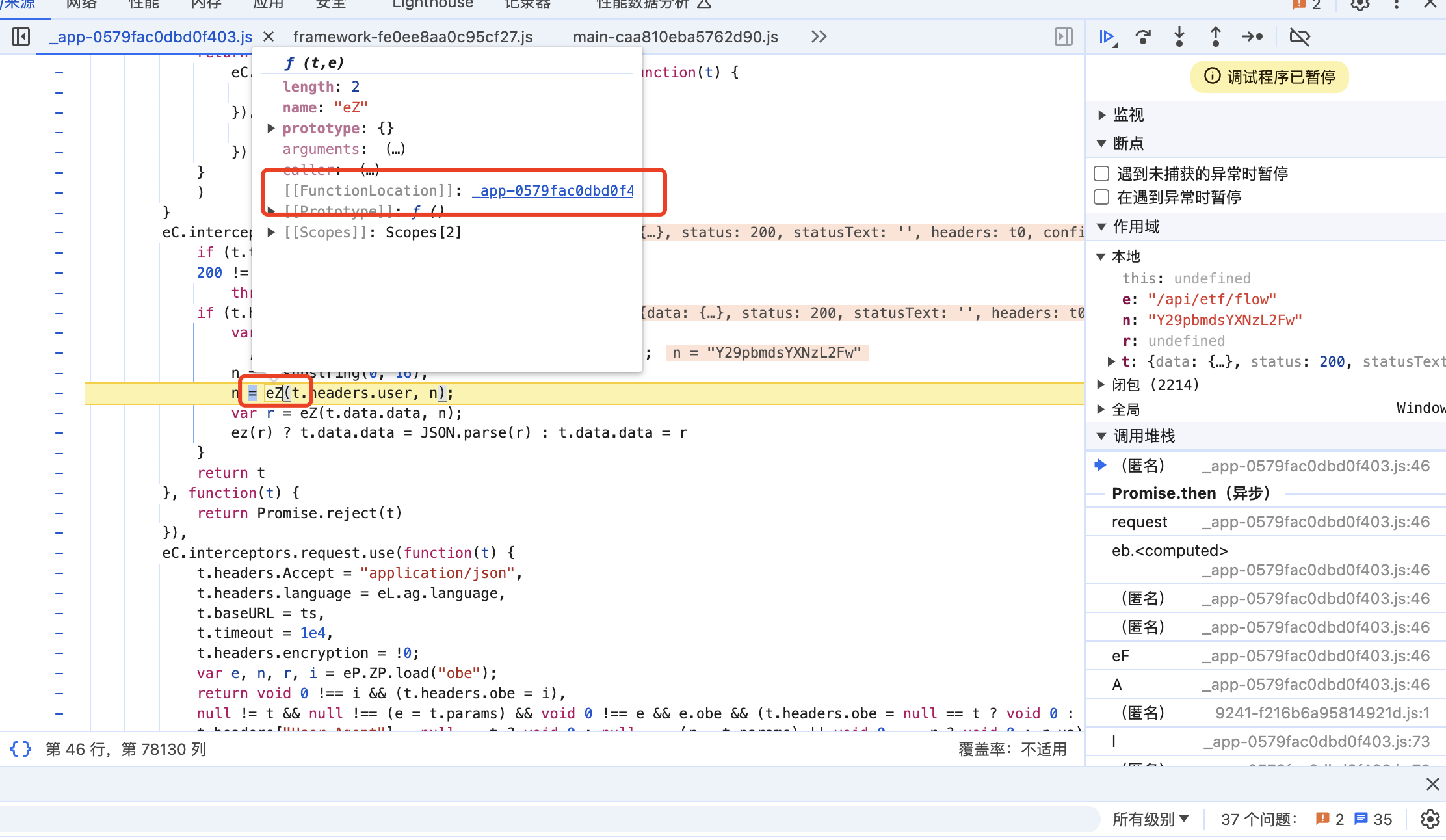Expand prototype property in popup
1446x840 pixels.
271,128
